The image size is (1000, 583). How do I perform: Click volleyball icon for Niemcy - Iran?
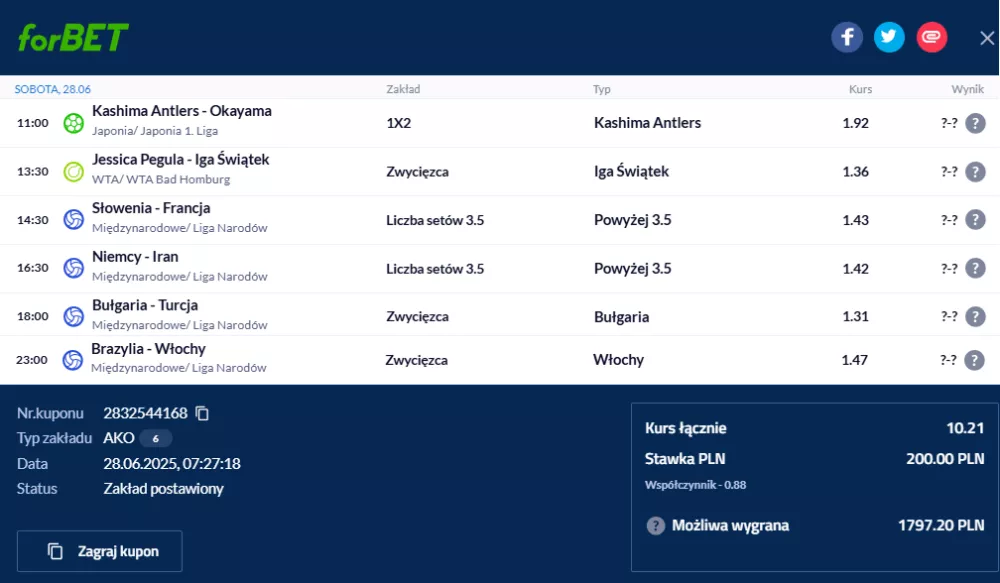(x=73, y=268)
